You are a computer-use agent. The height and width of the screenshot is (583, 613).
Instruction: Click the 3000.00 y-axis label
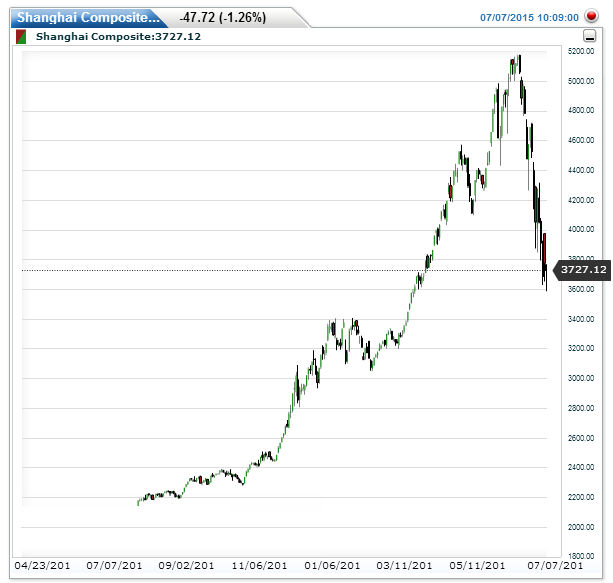581,378
